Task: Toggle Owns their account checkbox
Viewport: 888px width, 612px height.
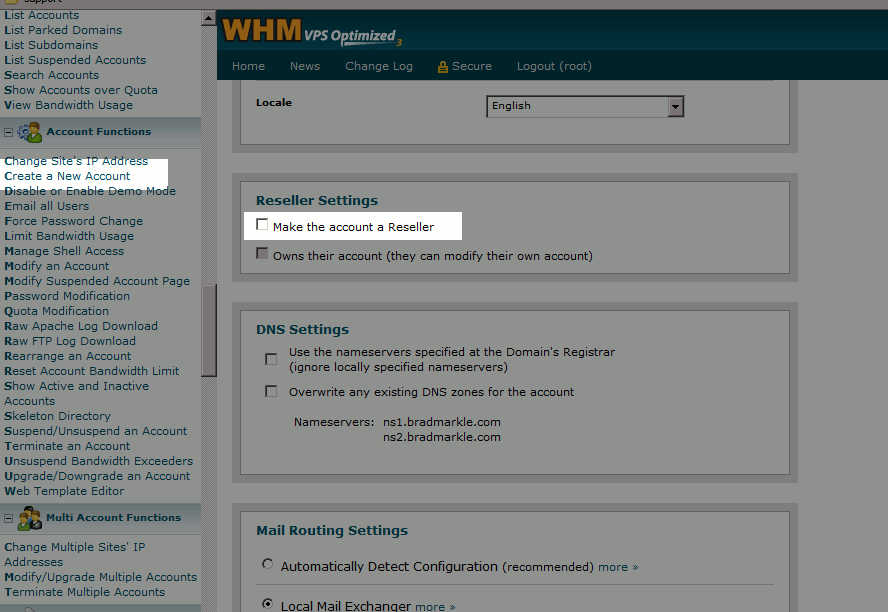Action: pyautogui.click(x=262, y=253)
